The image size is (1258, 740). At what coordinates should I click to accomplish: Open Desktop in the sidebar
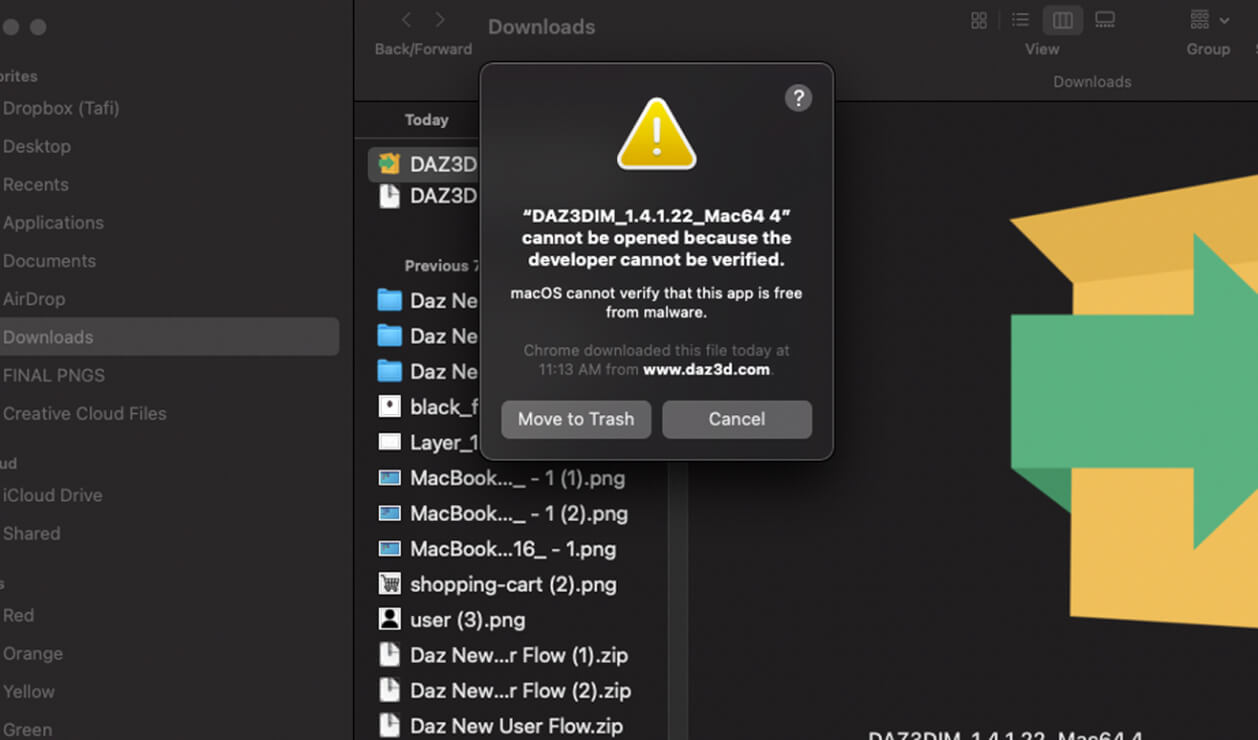pyautogui.click(x=37, y=146)
